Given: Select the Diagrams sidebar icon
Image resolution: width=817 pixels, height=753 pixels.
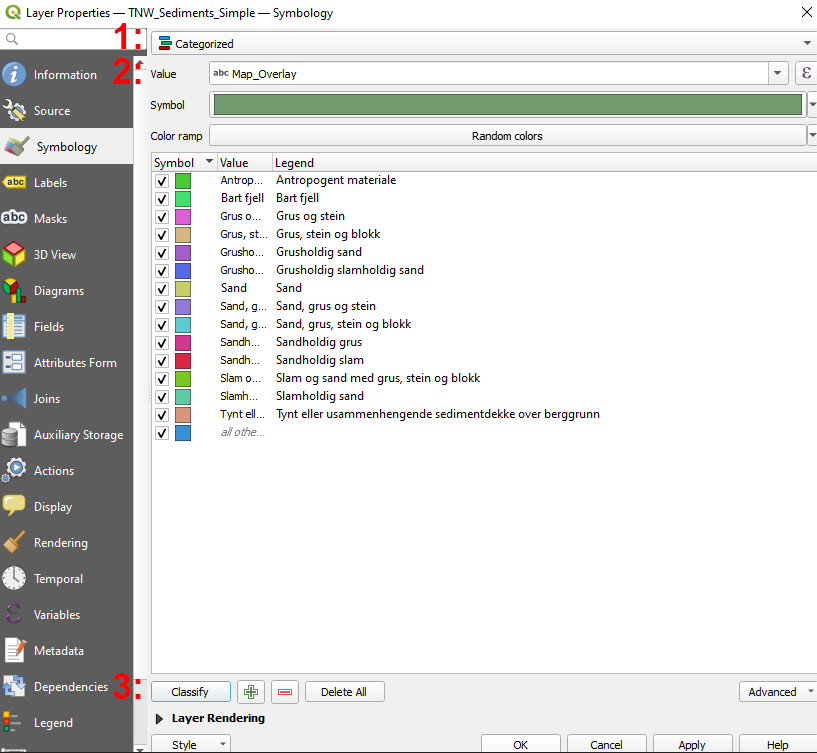Looking at the screenshot, I should pos(14,291).
